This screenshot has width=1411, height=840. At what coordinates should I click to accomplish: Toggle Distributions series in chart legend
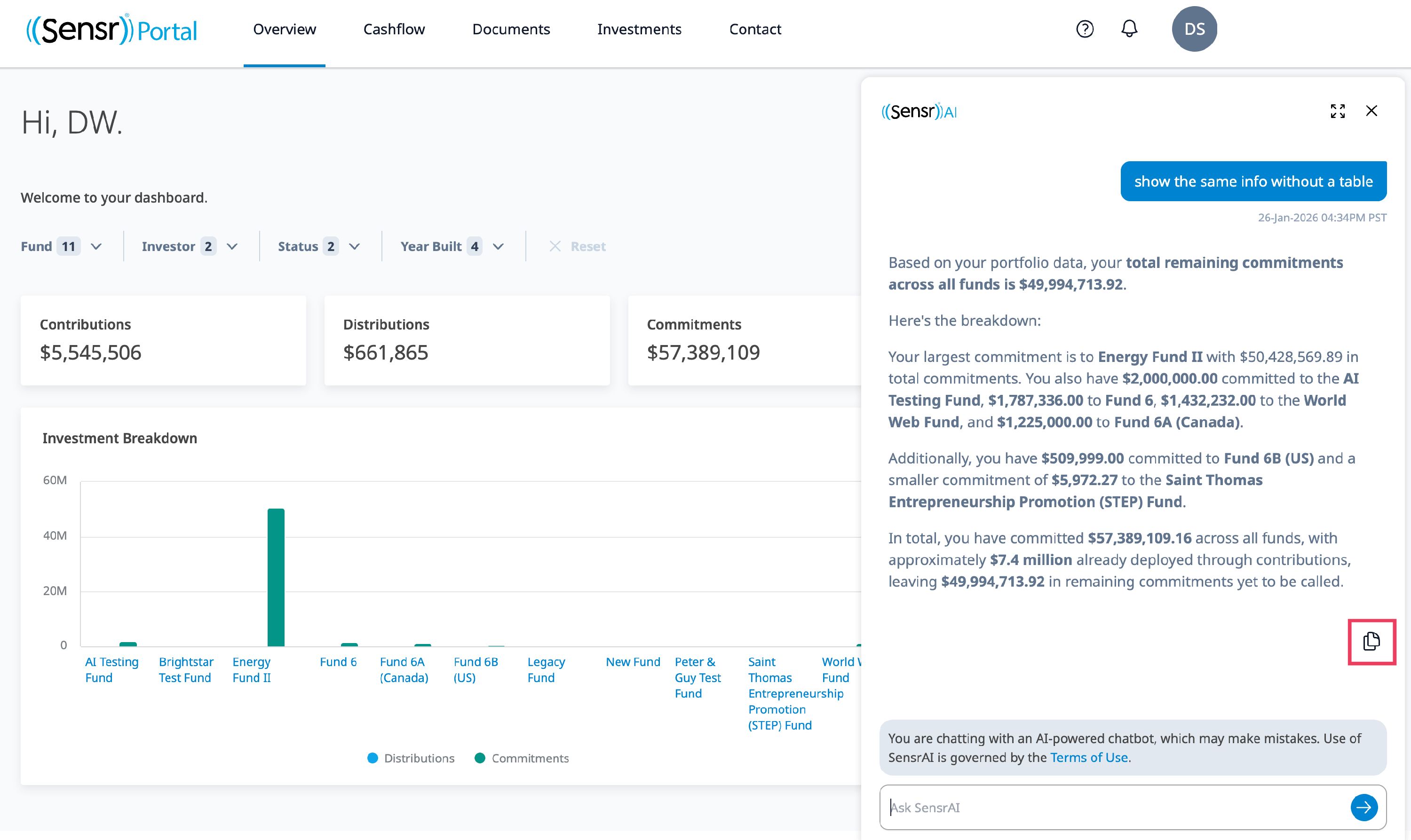[x=411, y=758]
